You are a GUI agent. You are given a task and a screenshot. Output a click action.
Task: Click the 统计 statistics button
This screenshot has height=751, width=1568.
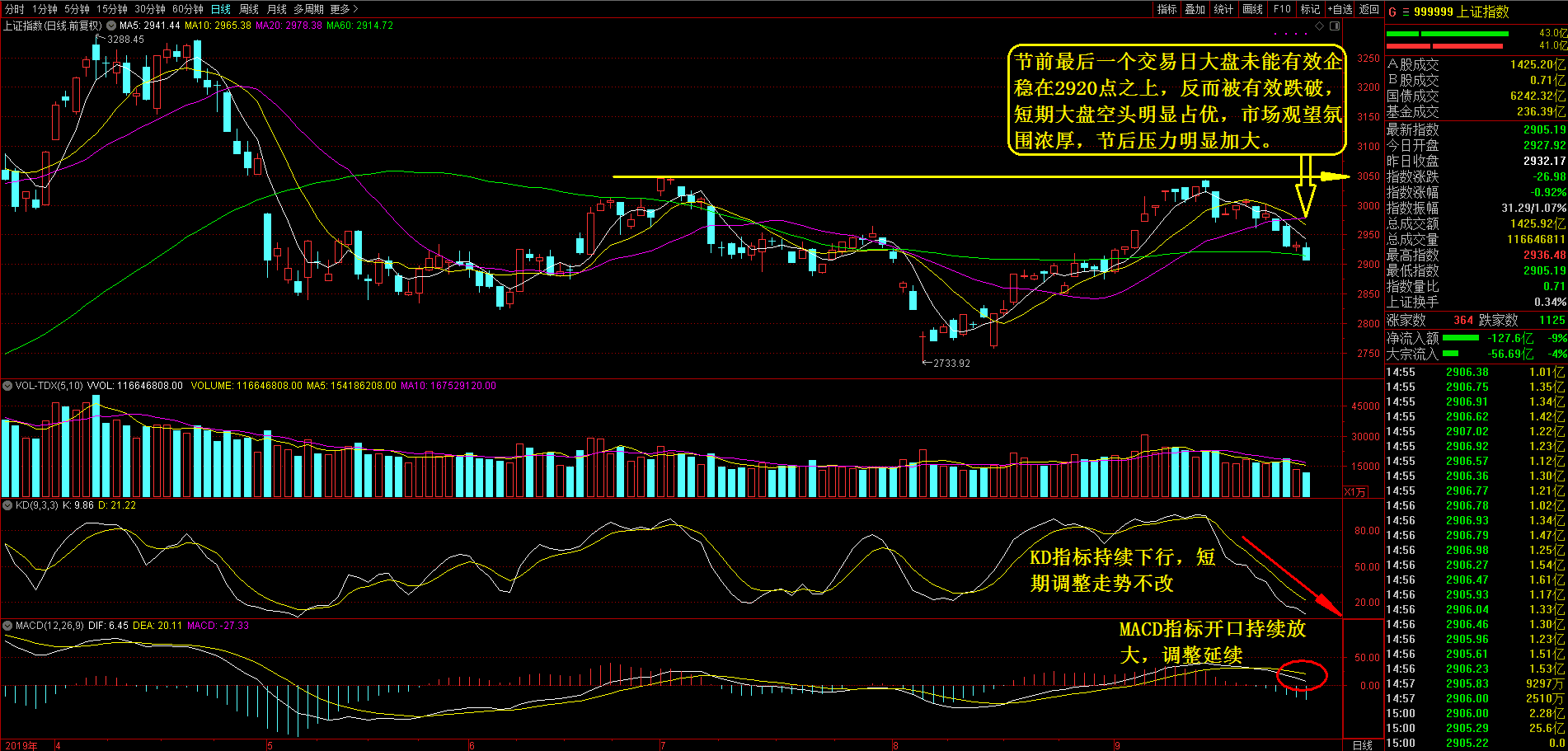tap(1224, 9)
